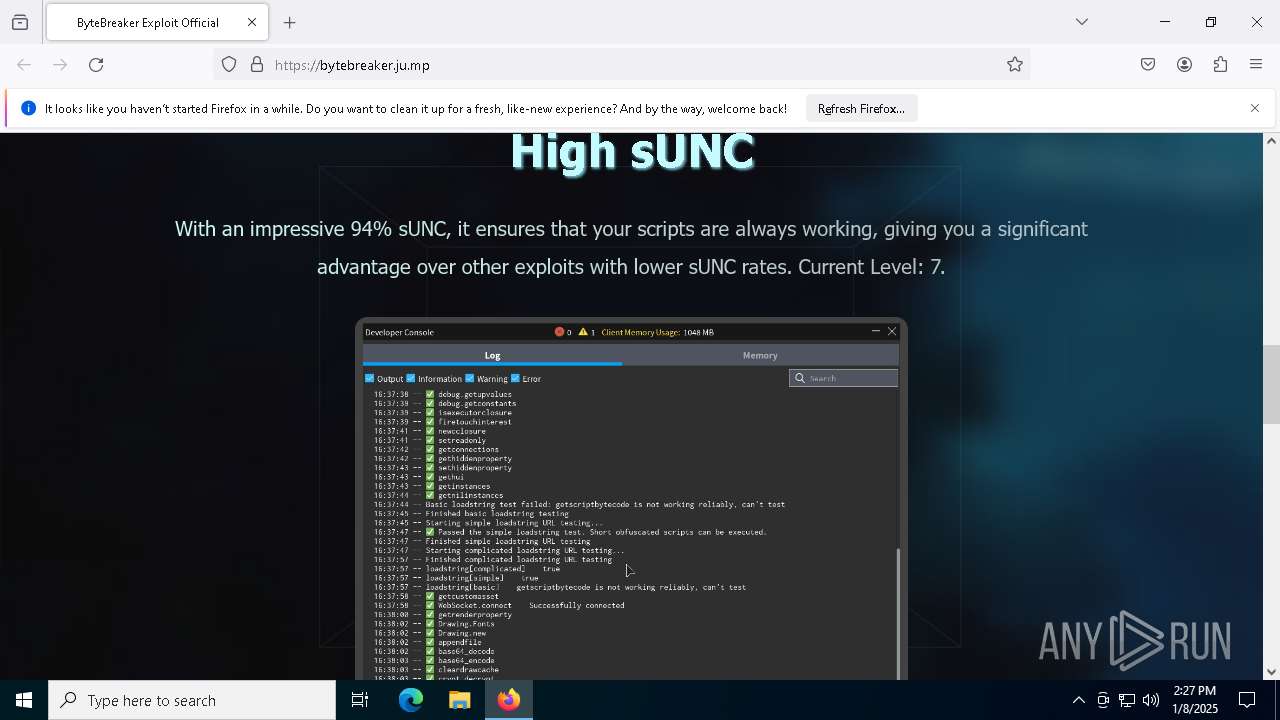Image resolution: width=1280 pixels, height=720 pixels.
Task: Launch Microsoft Edge from taskbar
Action: click(411, 700)
